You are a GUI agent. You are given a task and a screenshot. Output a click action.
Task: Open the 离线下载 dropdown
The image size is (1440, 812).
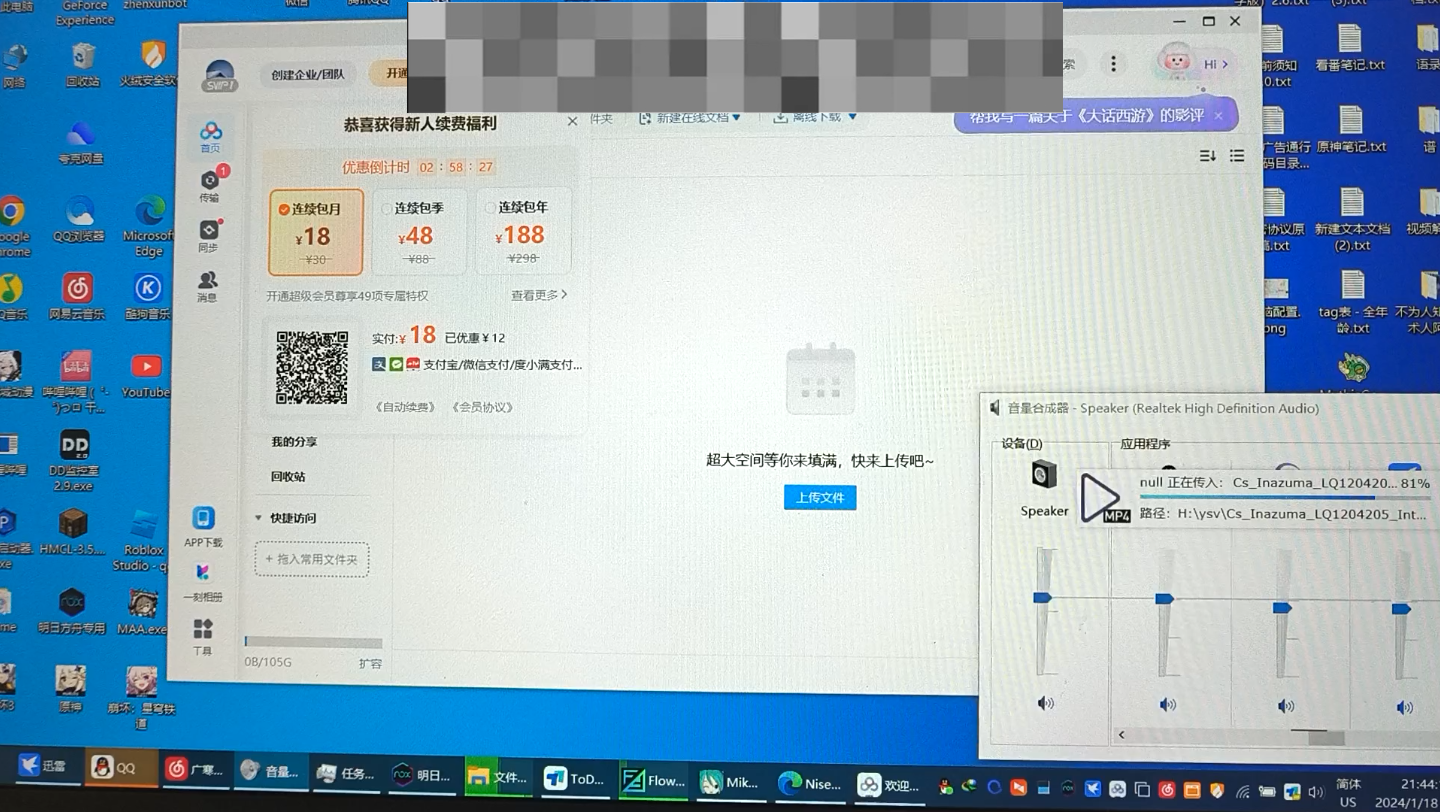pos(815,117)
